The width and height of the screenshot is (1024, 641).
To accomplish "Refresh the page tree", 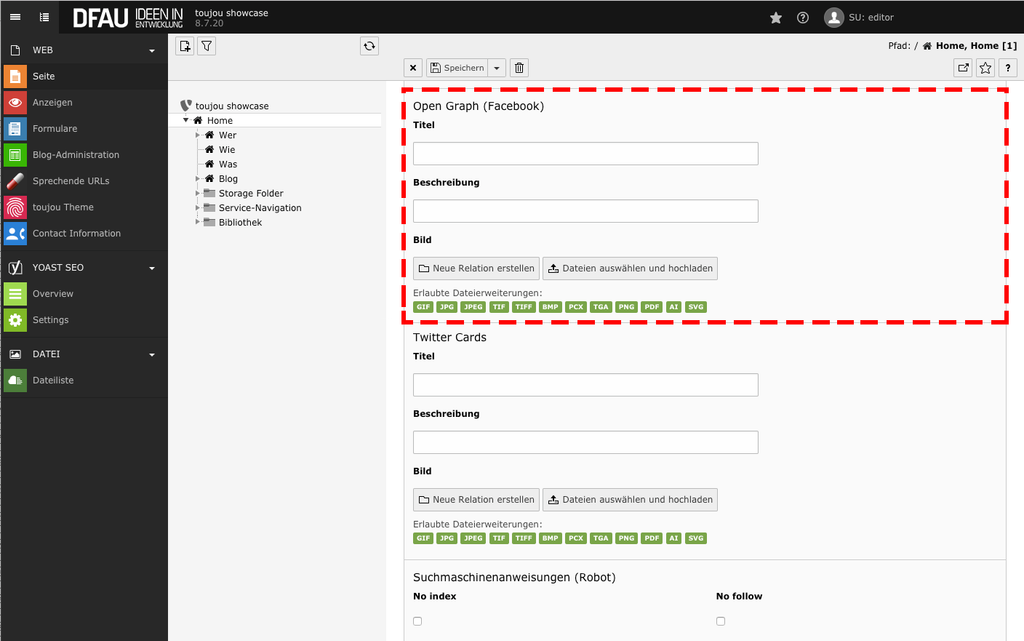I will (x=369, y=46).
